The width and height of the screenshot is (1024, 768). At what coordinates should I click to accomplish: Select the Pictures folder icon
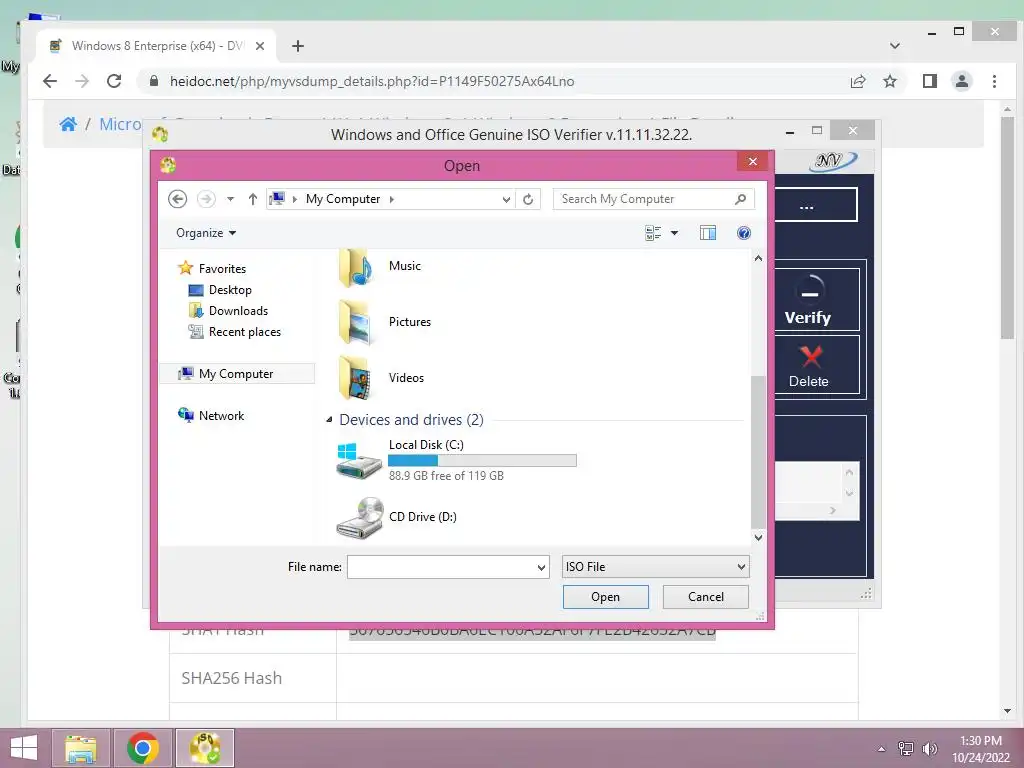[x=356, y=322]
